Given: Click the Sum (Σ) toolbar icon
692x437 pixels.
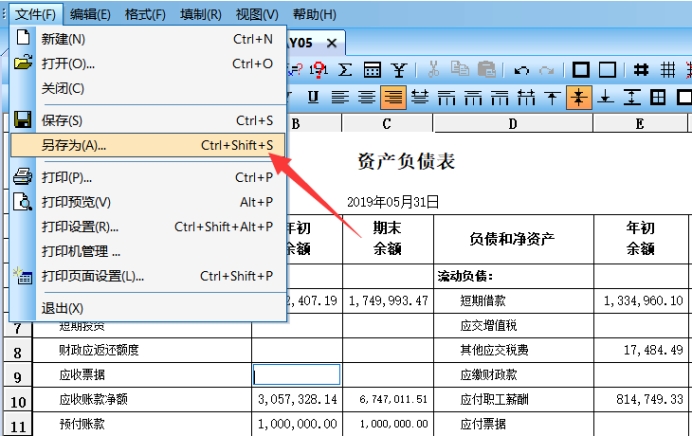Looking at the screenshot, I should tap(346, 70).
